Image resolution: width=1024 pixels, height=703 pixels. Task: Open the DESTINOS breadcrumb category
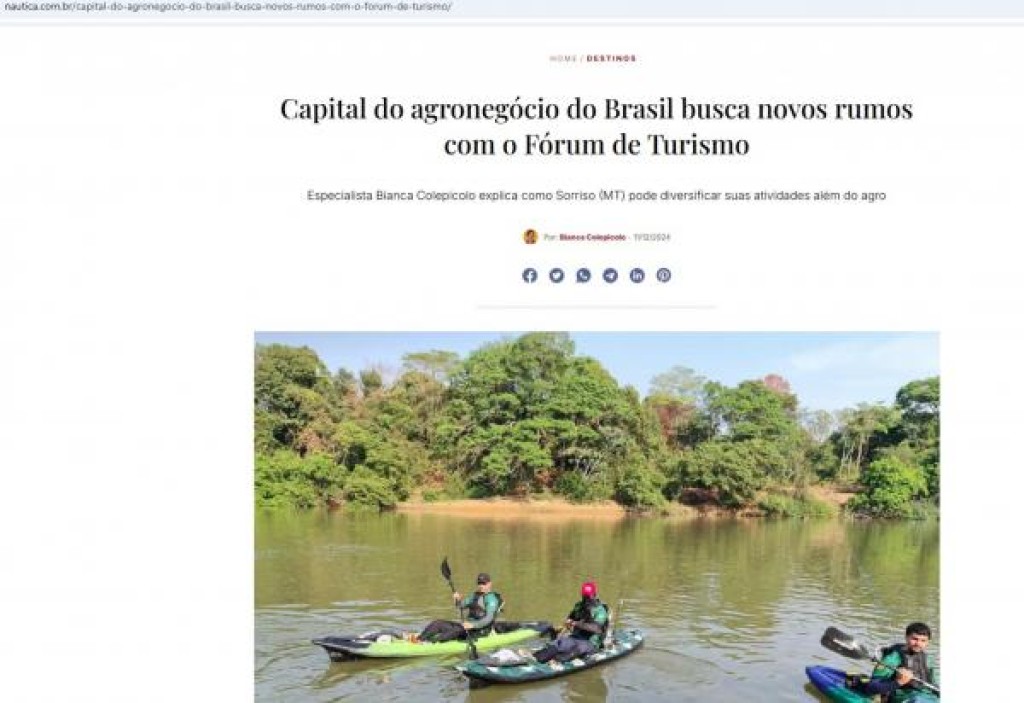(x=611, y=58)
